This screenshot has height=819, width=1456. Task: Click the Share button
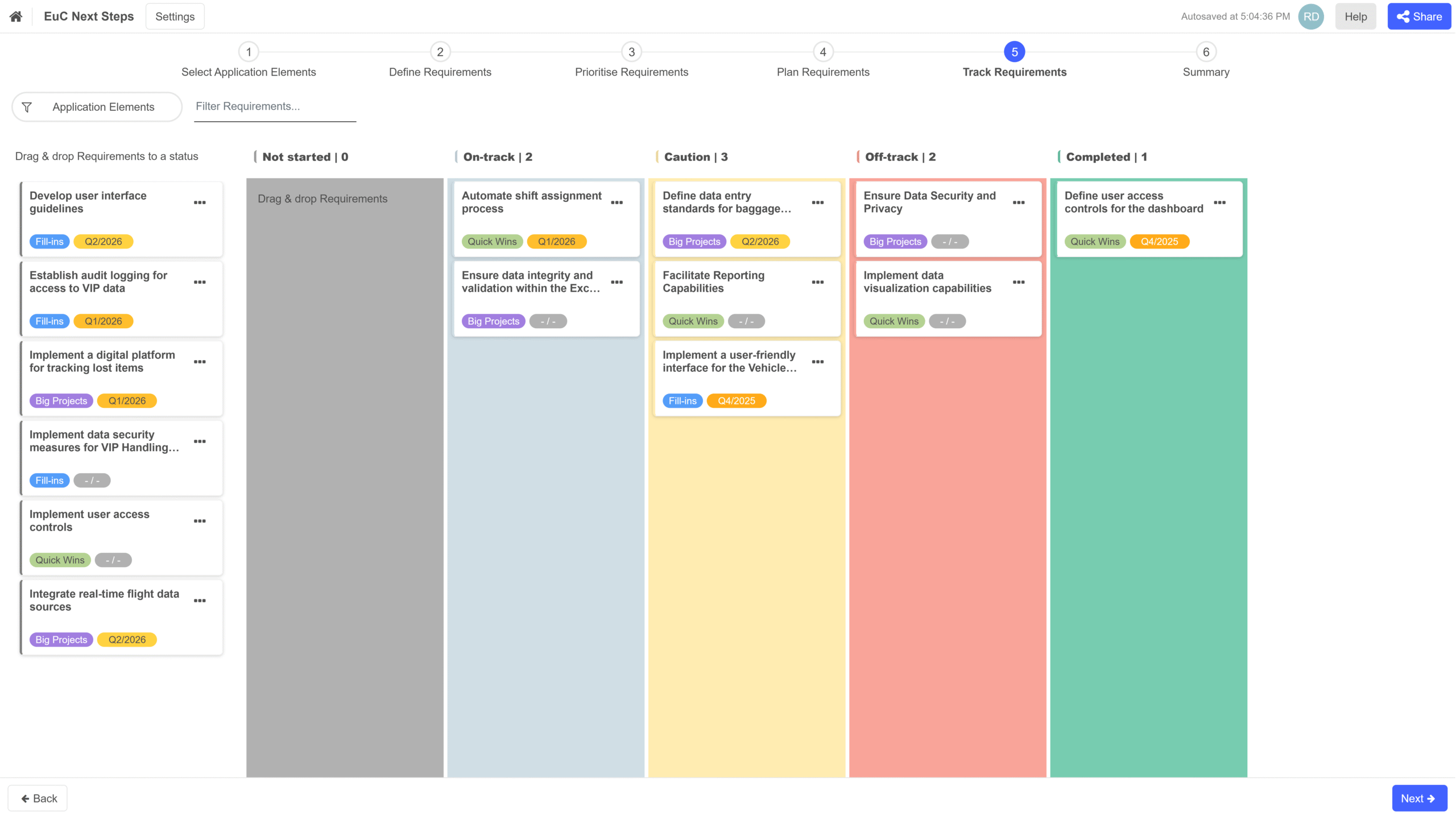point(1418,16)
